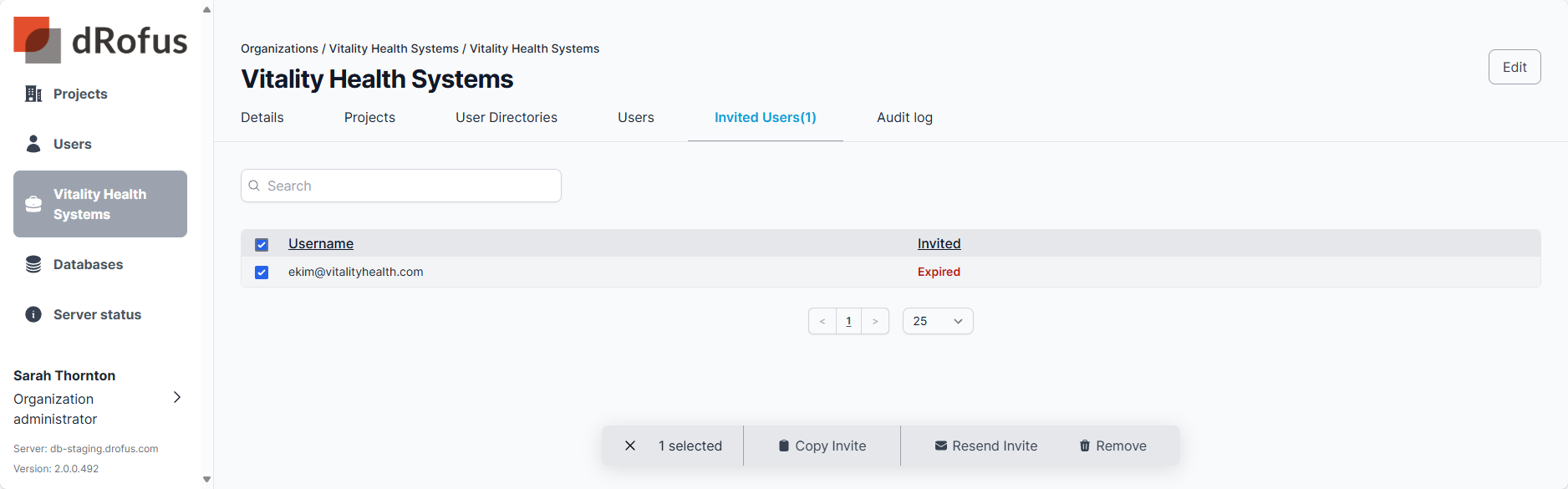This screenshot has width=1568, height=489.
Task: Click Resend Invite button
Action: point(985,446)
